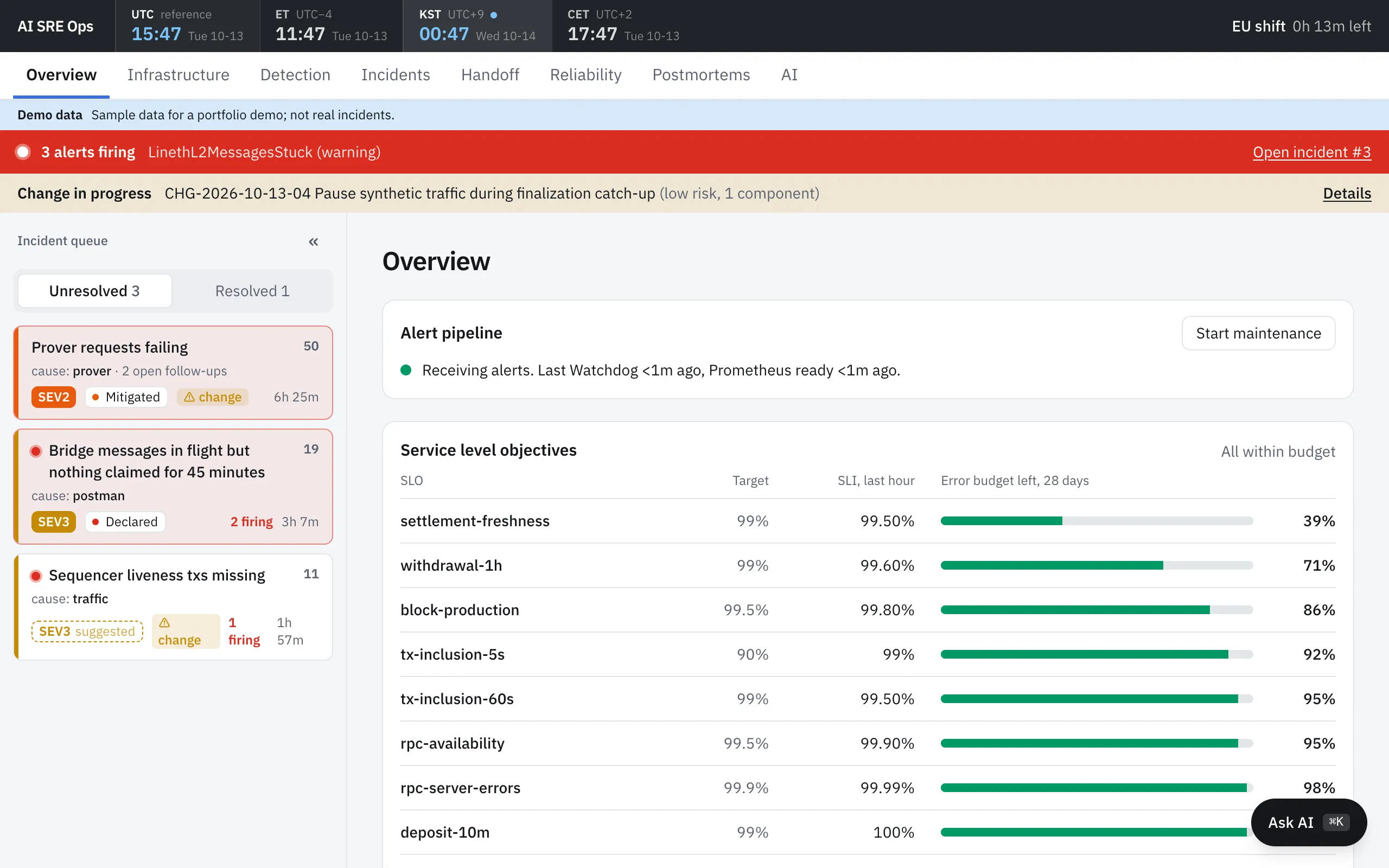Screen dimensions: 1389x868
Task: Click Start maintenance button
Action: (1259, 333)
